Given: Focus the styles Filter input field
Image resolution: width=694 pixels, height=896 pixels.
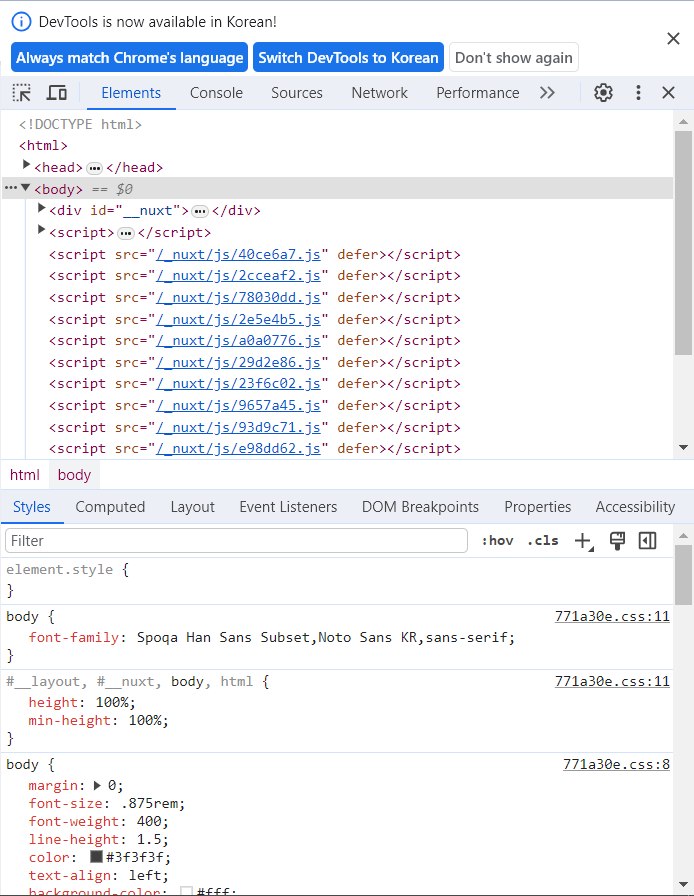Looking at the screenshot, I should pos(236,541).
